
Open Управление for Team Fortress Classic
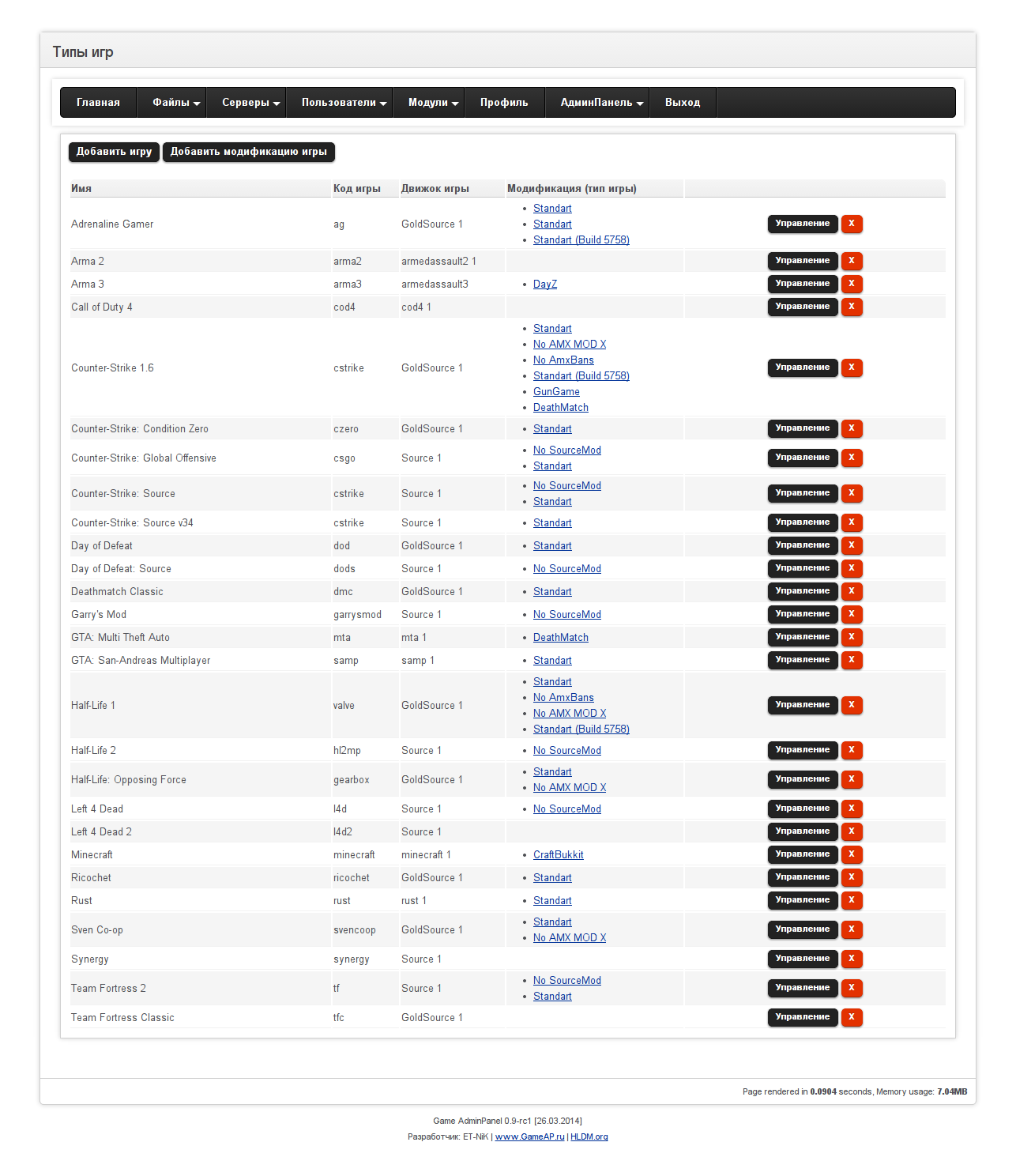click(x=803, y=1017)
